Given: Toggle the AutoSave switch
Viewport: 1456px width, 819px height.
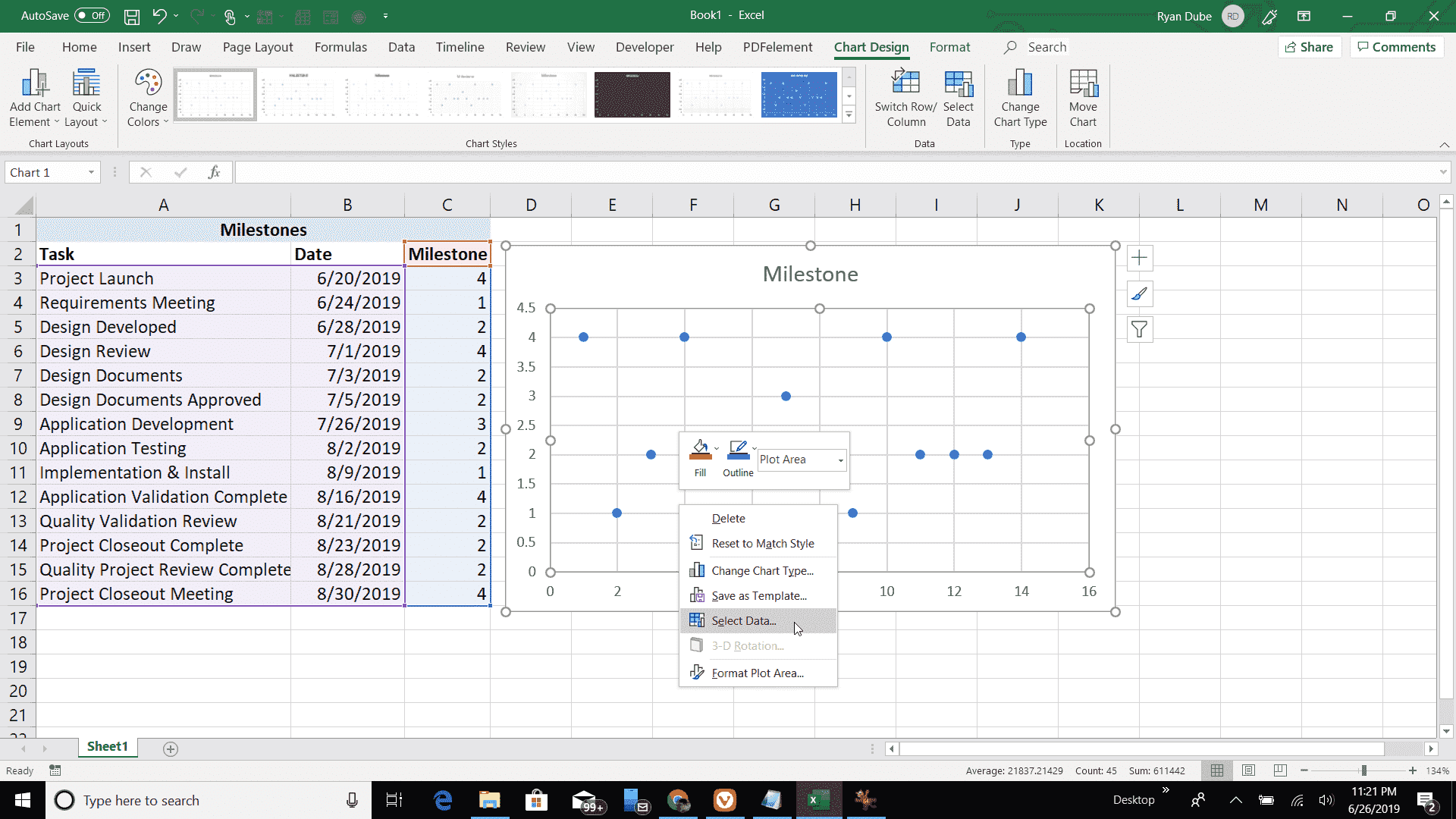Looking at the screenshot, I should click(x=92, y=16).
